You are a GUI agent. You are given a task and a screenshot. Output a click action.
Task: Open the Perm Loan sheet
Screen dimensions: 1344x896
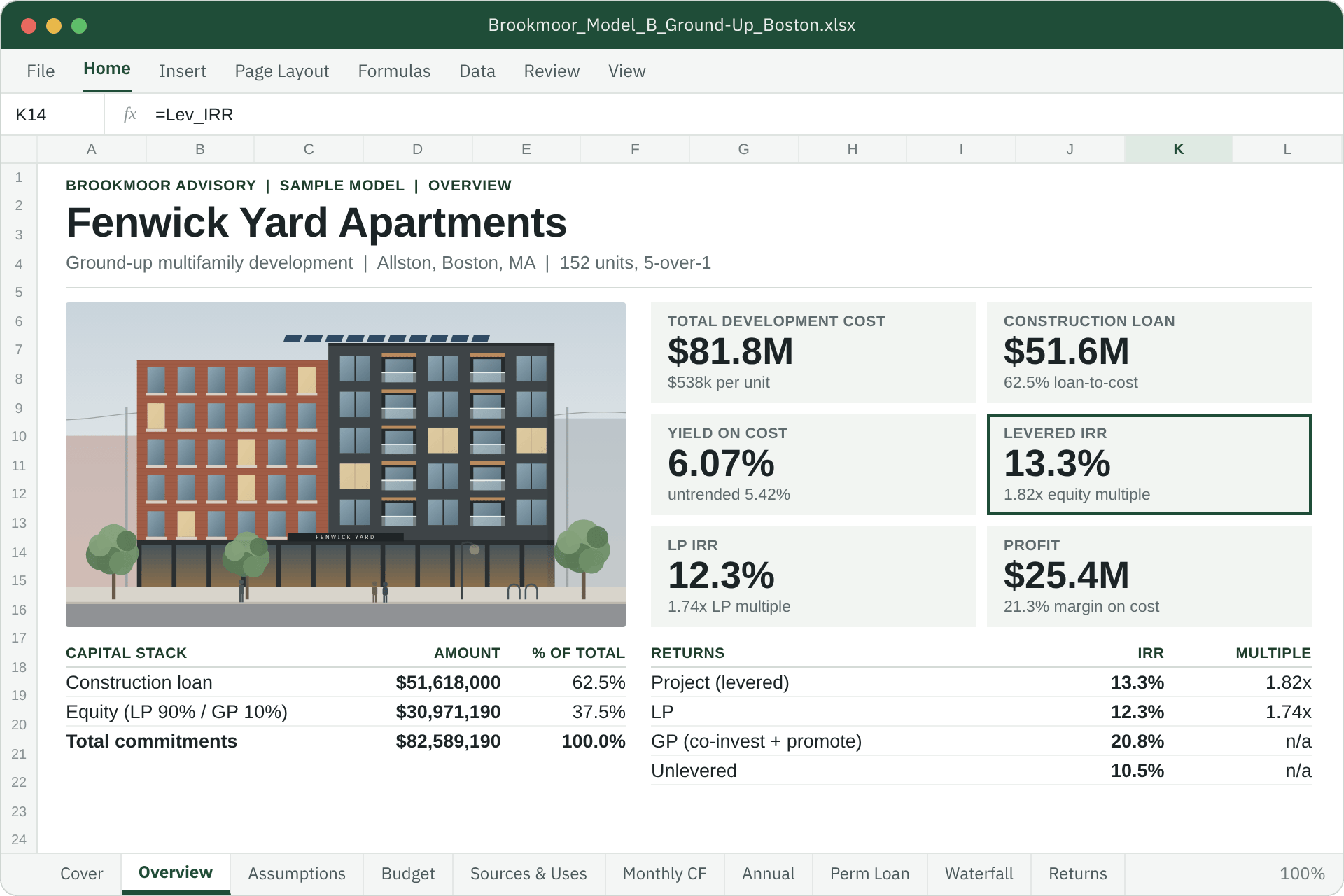870,874
